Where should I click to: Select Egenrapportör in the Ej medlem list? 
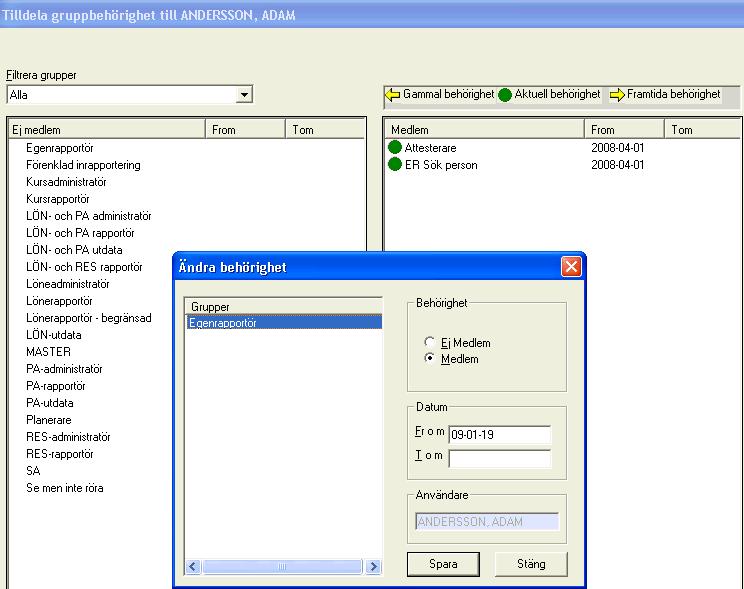point(60,148)
